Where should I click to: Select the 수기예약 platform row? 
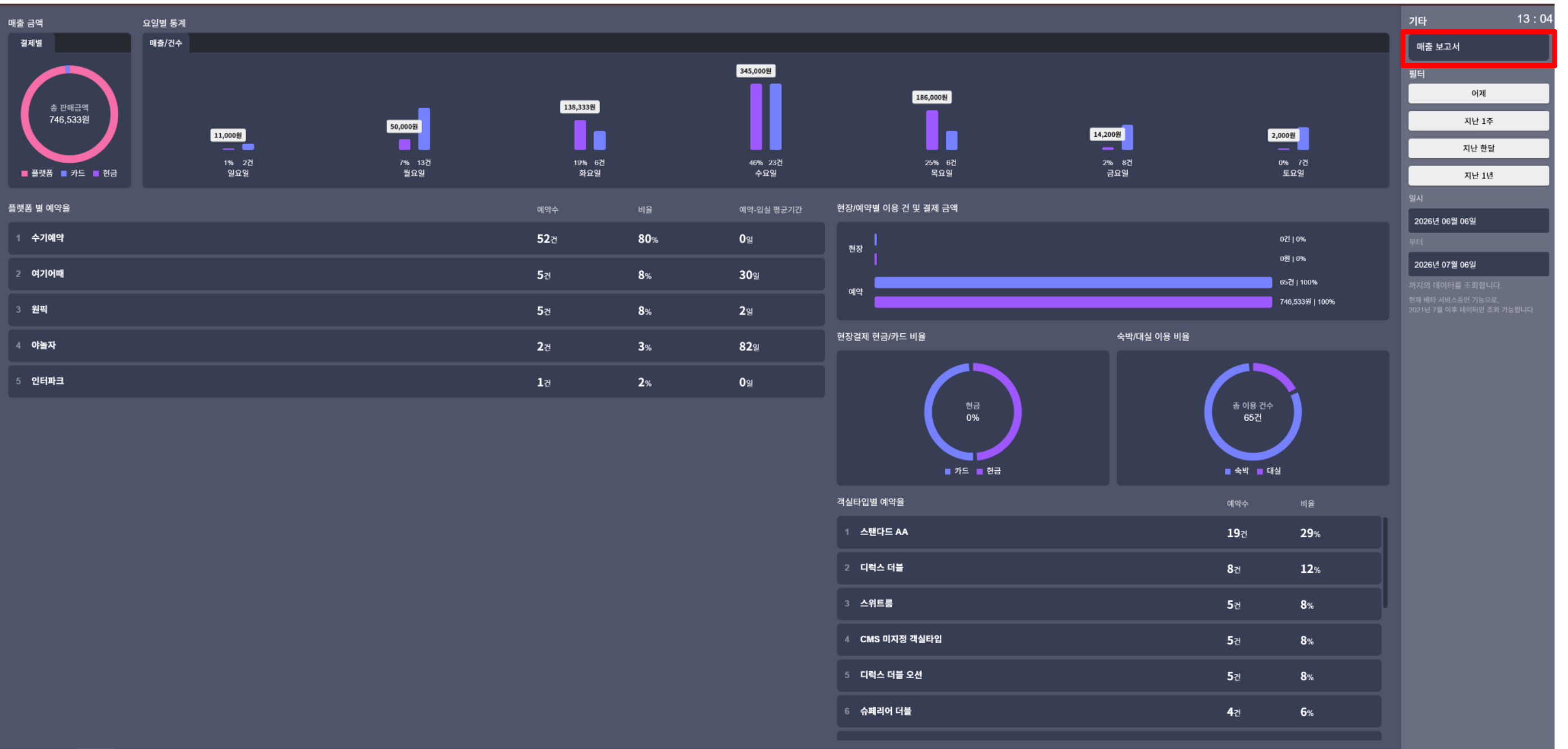[x=416, y=238]
